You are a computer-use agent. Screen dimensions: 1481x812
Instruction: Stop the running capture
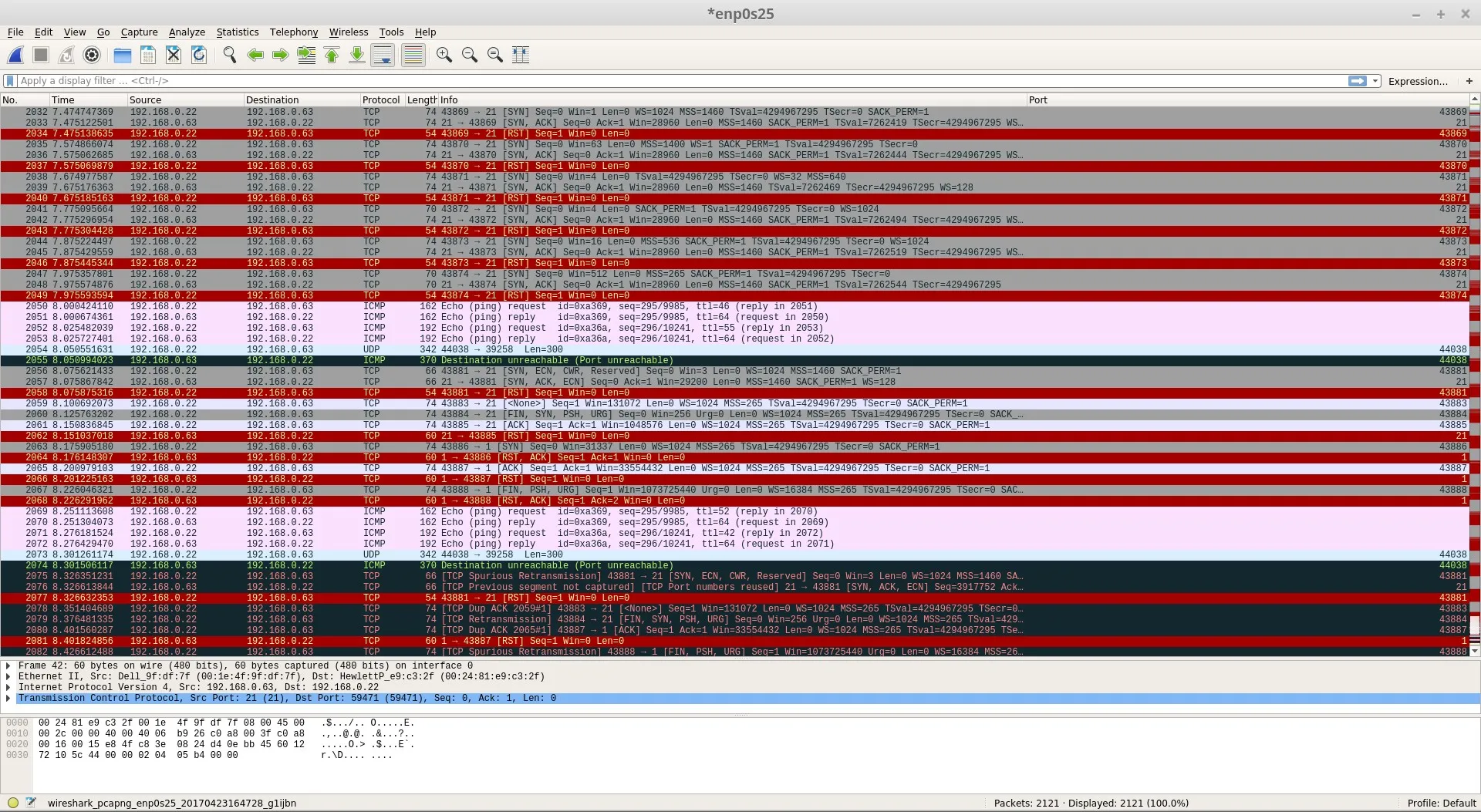pos(39,55)
